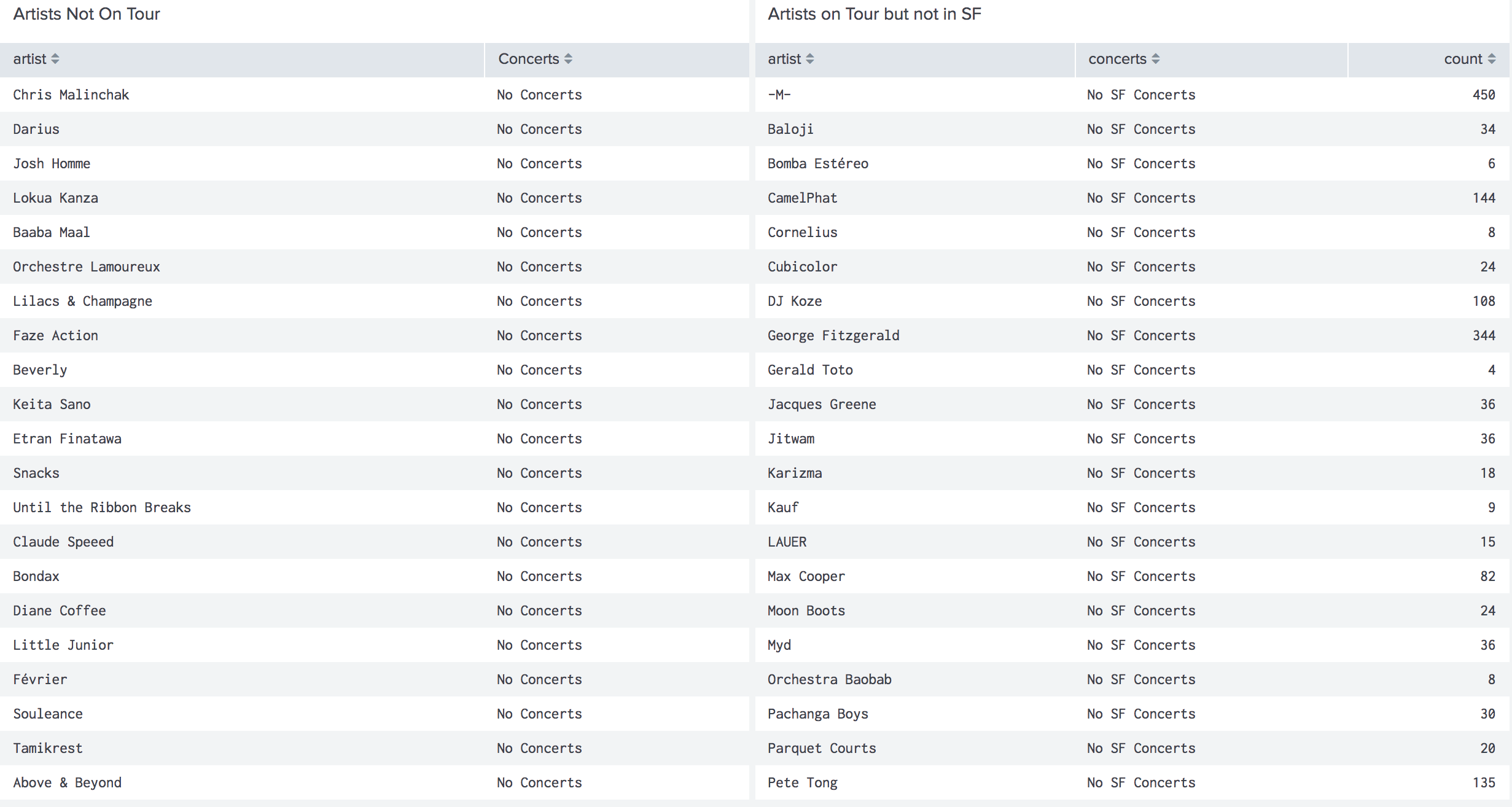1512x807 pixels.
Task: Select George Fitzgerald artist
Action: [x=833, y=335]
